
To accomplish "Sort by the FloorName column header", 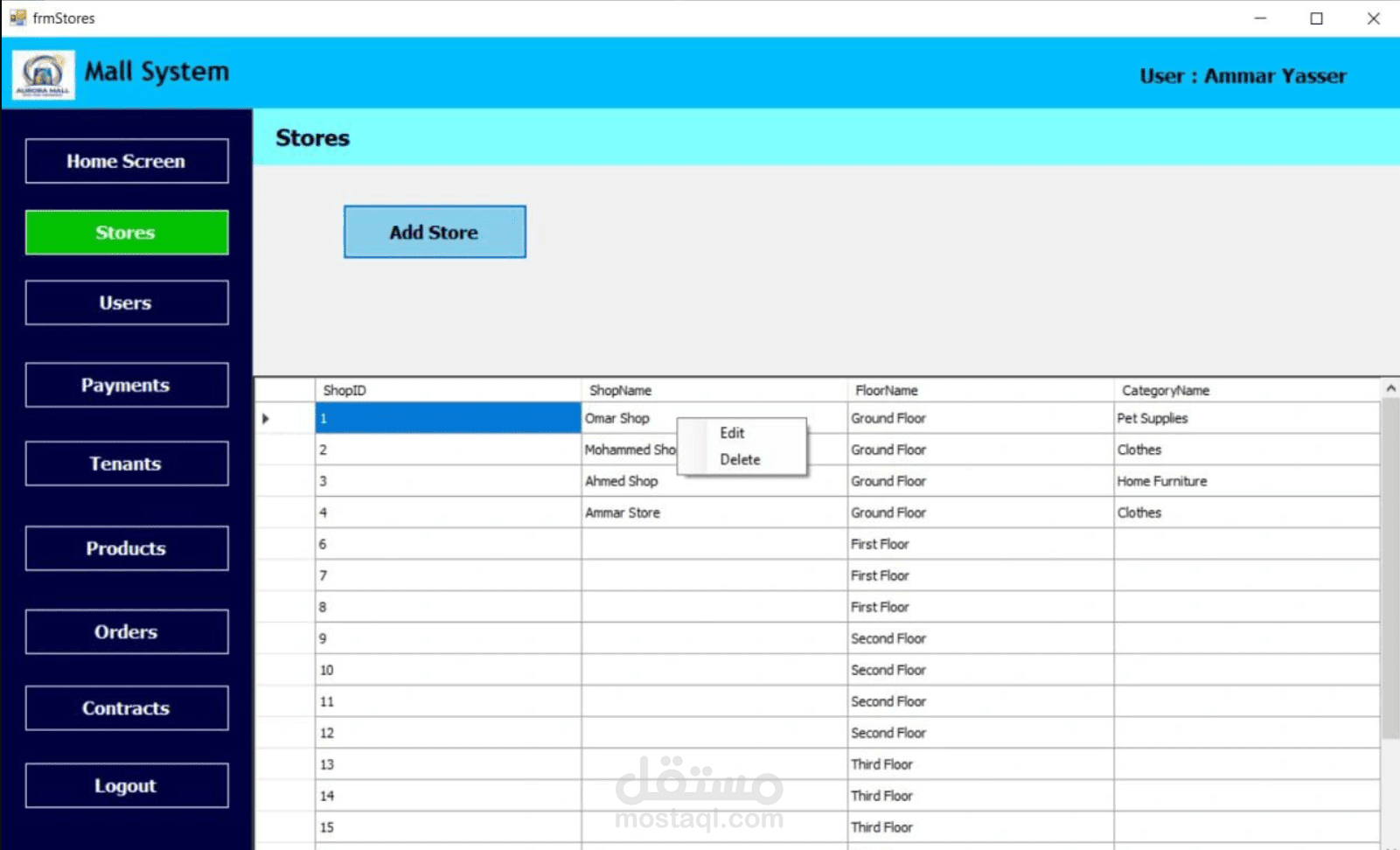I will 980,390.
